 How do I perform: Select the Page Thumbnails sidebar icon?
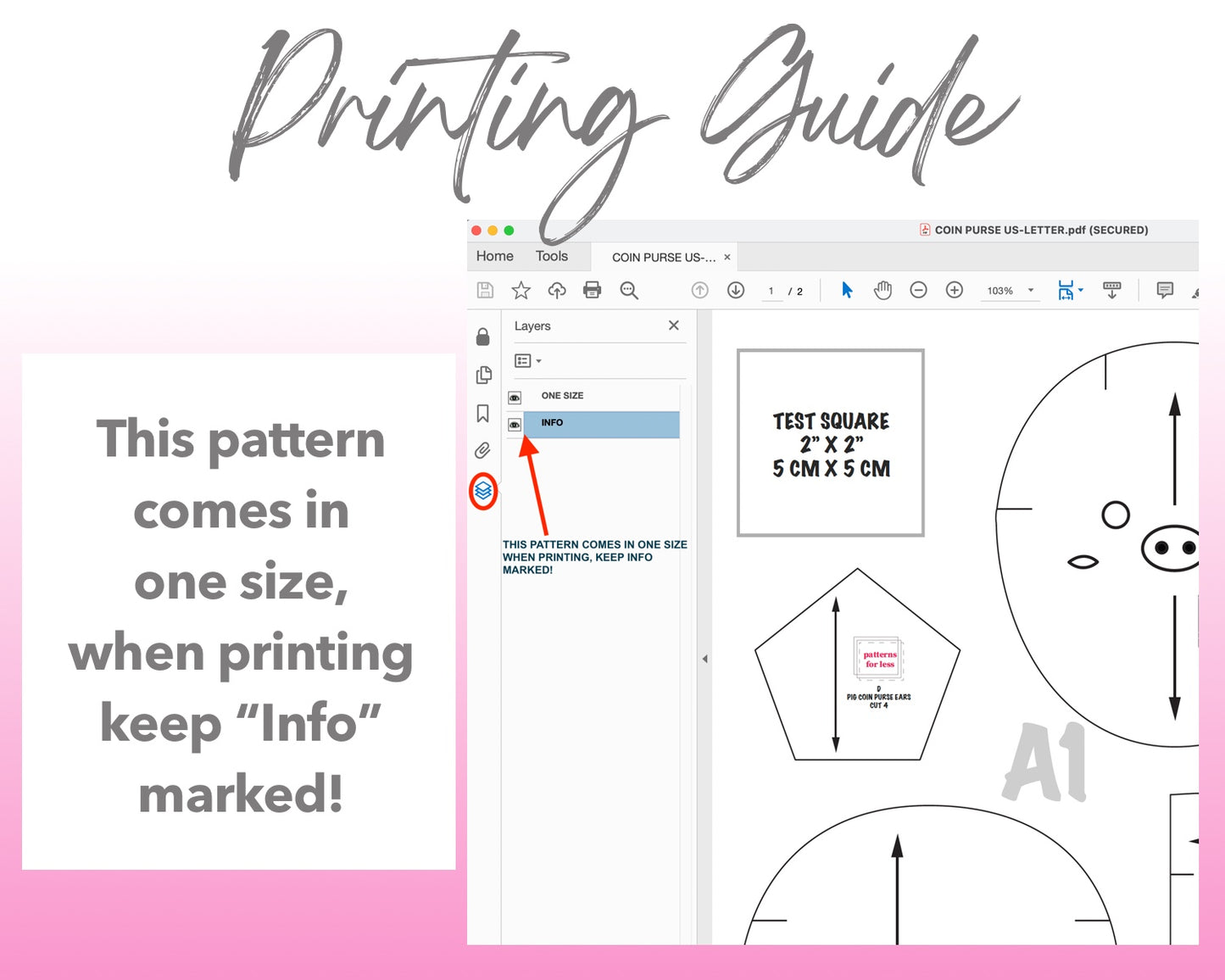[482, 374]
